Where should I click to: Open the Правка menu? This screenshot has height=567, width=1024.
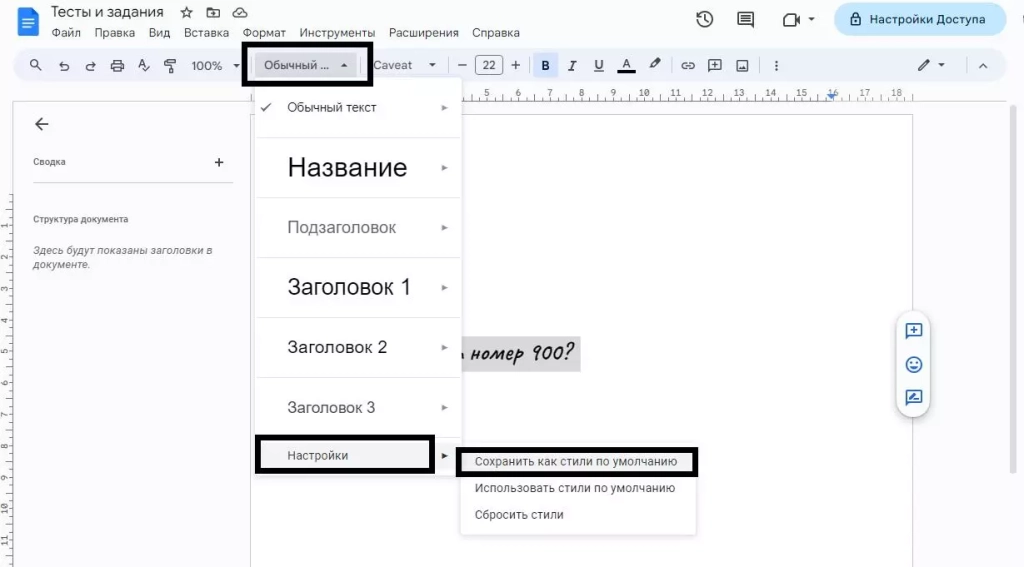point(114,33)
